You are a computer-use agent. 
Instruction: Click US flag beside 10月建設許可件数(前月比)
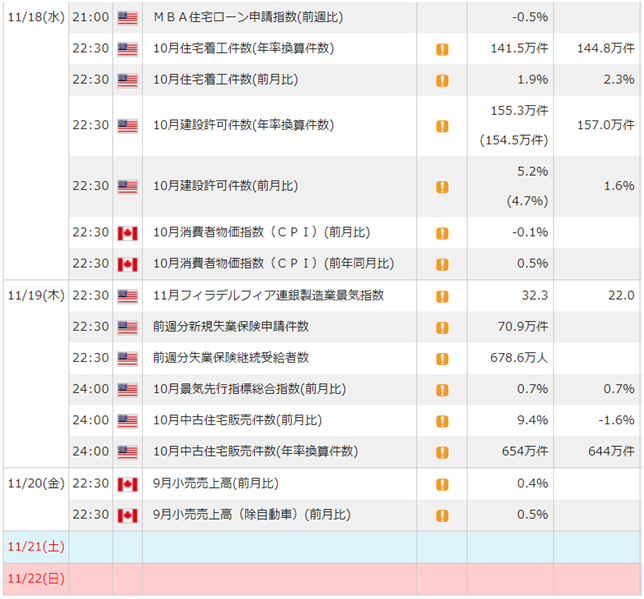[x=127, y=187]
